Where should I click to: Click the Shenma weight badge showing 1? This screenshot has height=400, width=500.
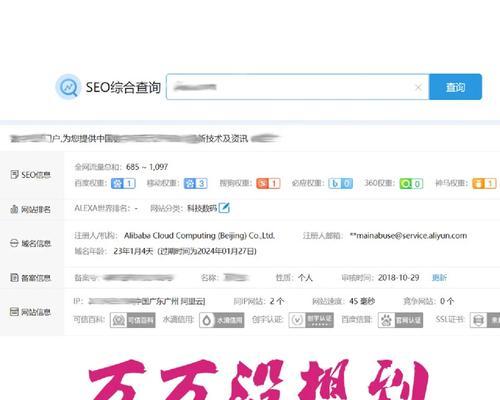pos(484,183)
